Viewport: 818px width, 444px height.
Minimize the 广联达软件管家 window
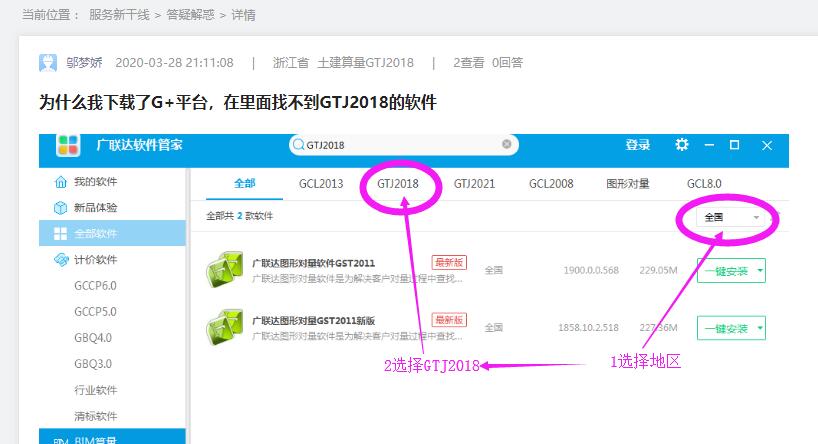pyautogui.click(x=709, y=145)
